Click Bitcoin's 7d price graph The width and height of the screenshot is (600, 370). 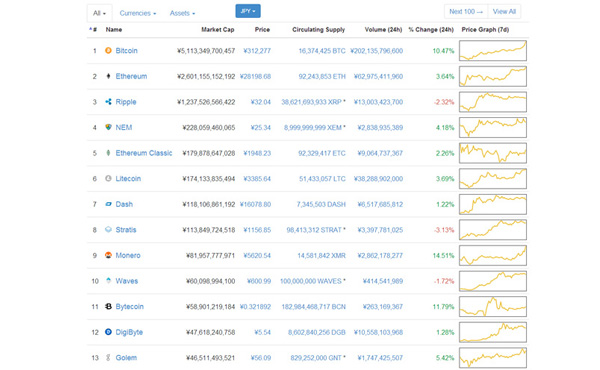coord(493,51)
